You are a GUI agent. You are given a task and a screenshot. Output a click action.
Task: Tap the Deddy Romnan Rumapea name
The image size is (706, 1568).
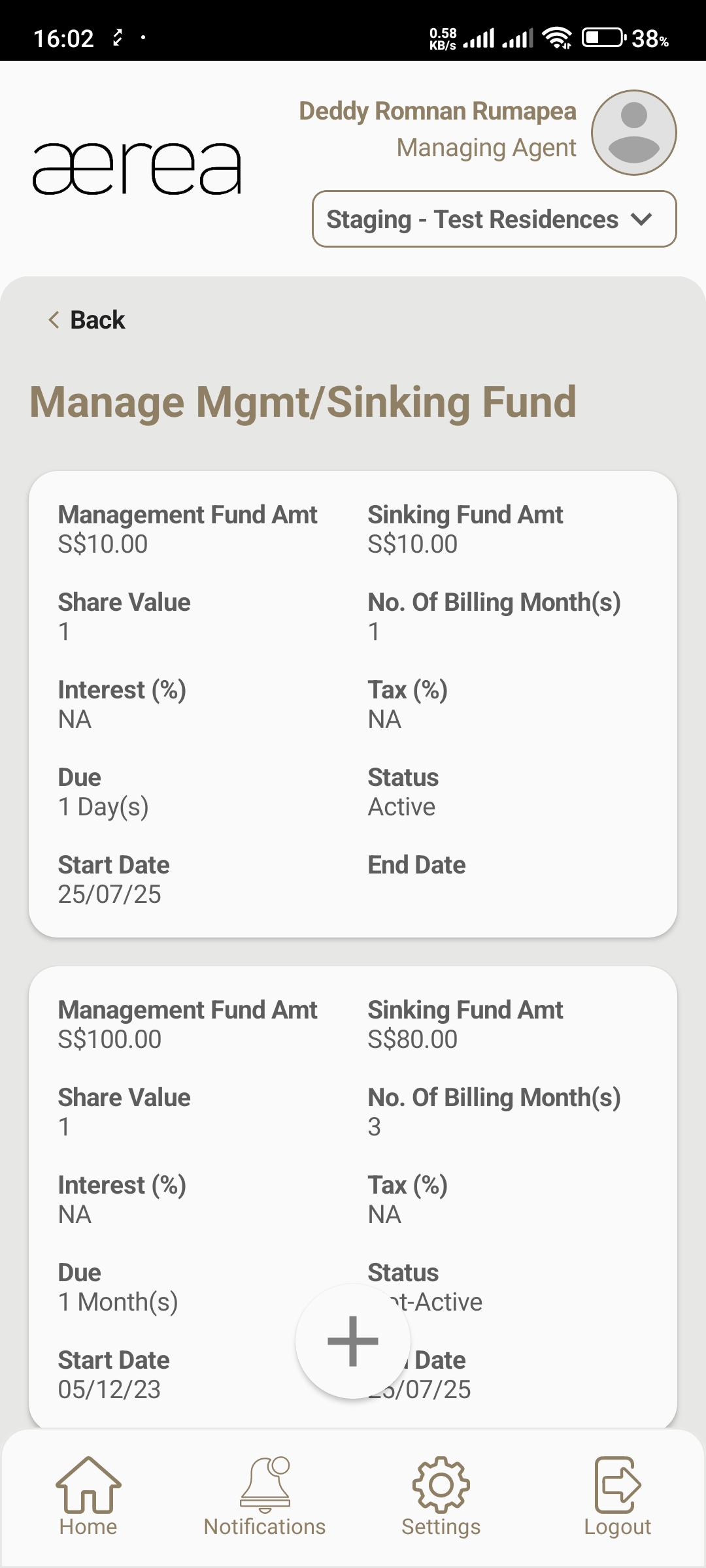tap(437, 112)
